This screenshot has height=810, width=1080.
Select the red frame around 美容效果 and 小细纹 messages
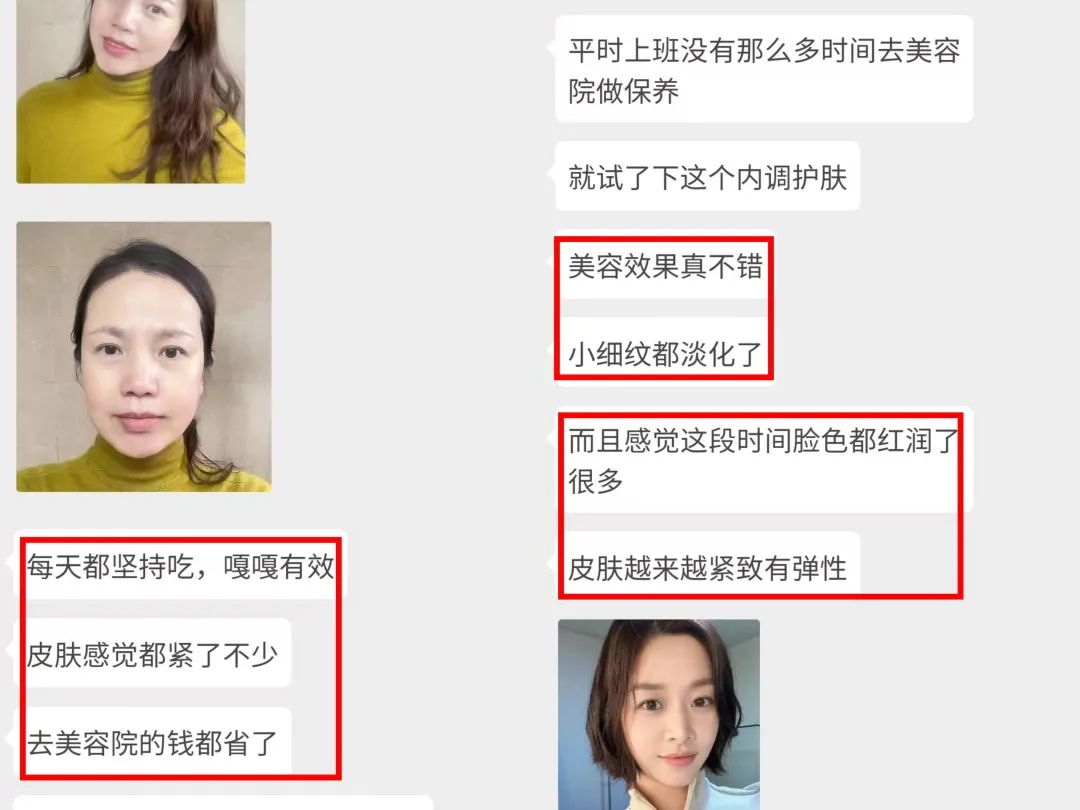coord(664,308)
